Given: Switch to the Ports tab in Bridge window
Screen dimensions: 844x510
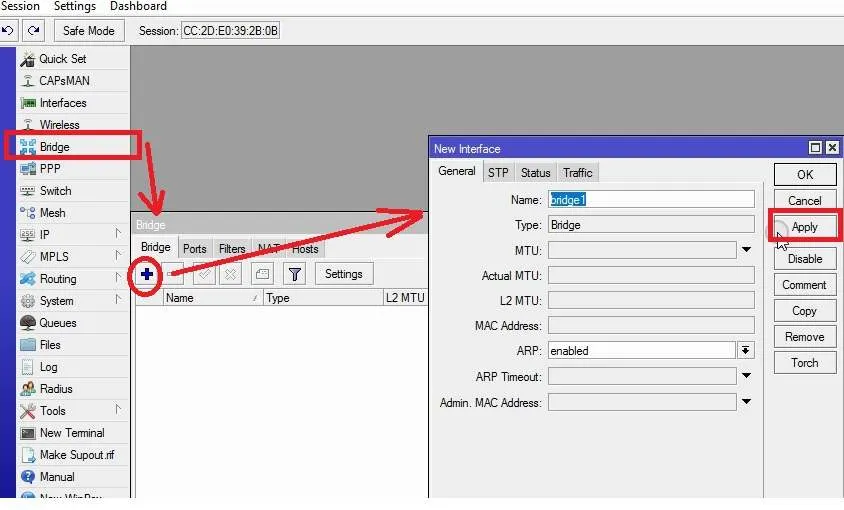Looking at the screenshot, I should pyautogui.click(x=195, y=249).
